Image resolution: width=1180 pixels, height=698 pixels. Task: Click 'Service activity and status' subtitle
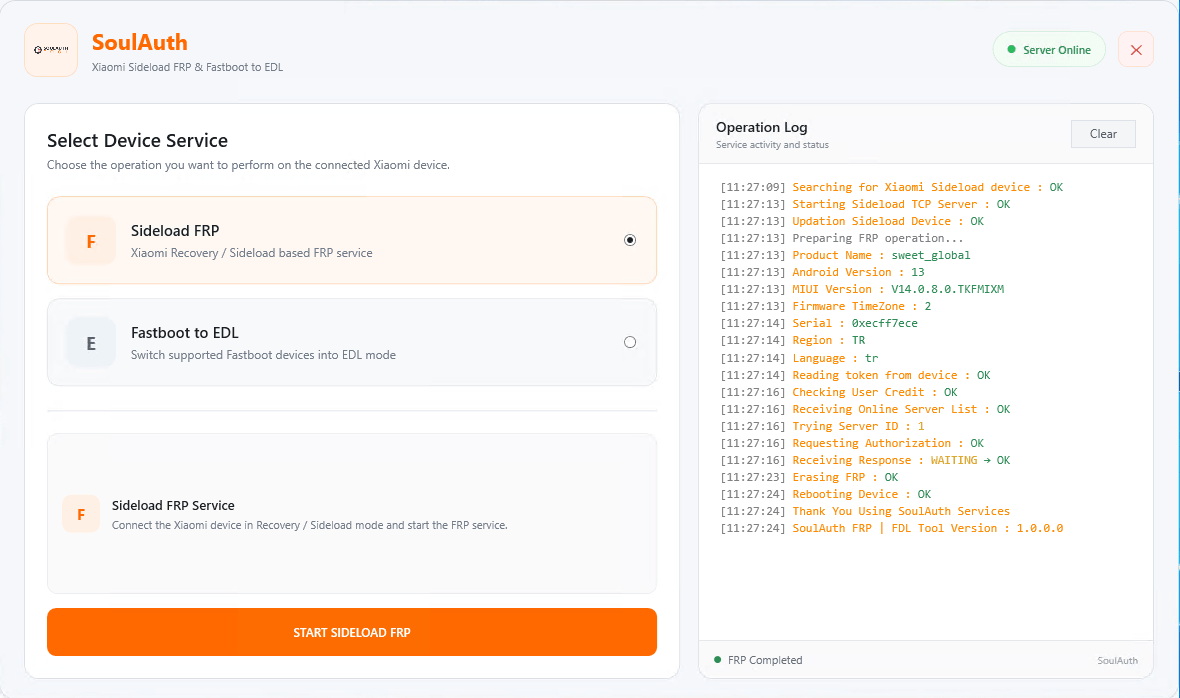[x=772, y=144]
